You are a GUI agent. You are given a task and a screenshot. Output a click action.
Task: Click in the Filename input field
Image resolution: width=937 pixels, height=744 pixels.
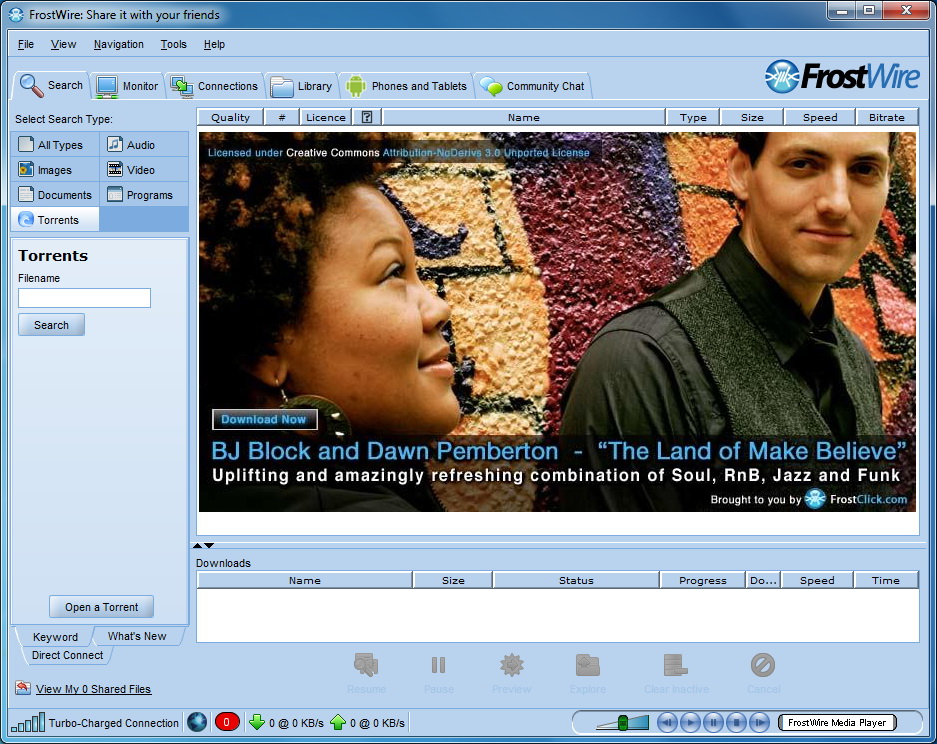[x=84, y=298]
